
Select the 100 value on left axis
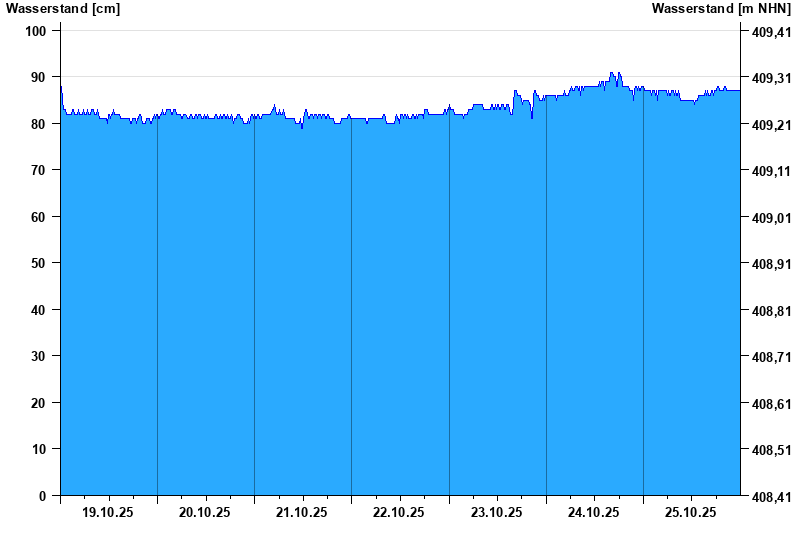pyautogui.click(x=35, y=31)
